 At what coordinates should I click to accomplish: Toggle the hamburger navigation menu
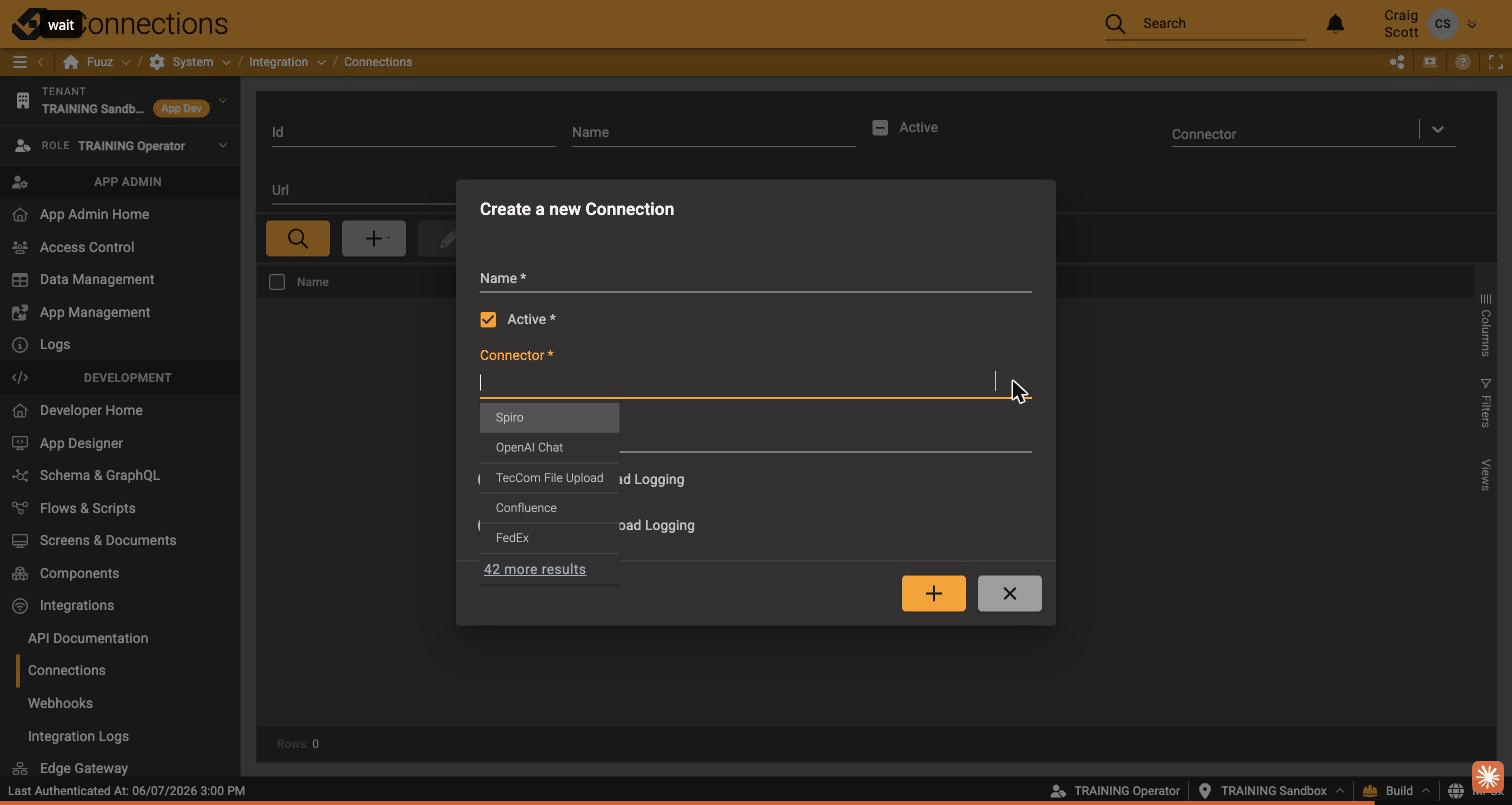click(19, 62)
